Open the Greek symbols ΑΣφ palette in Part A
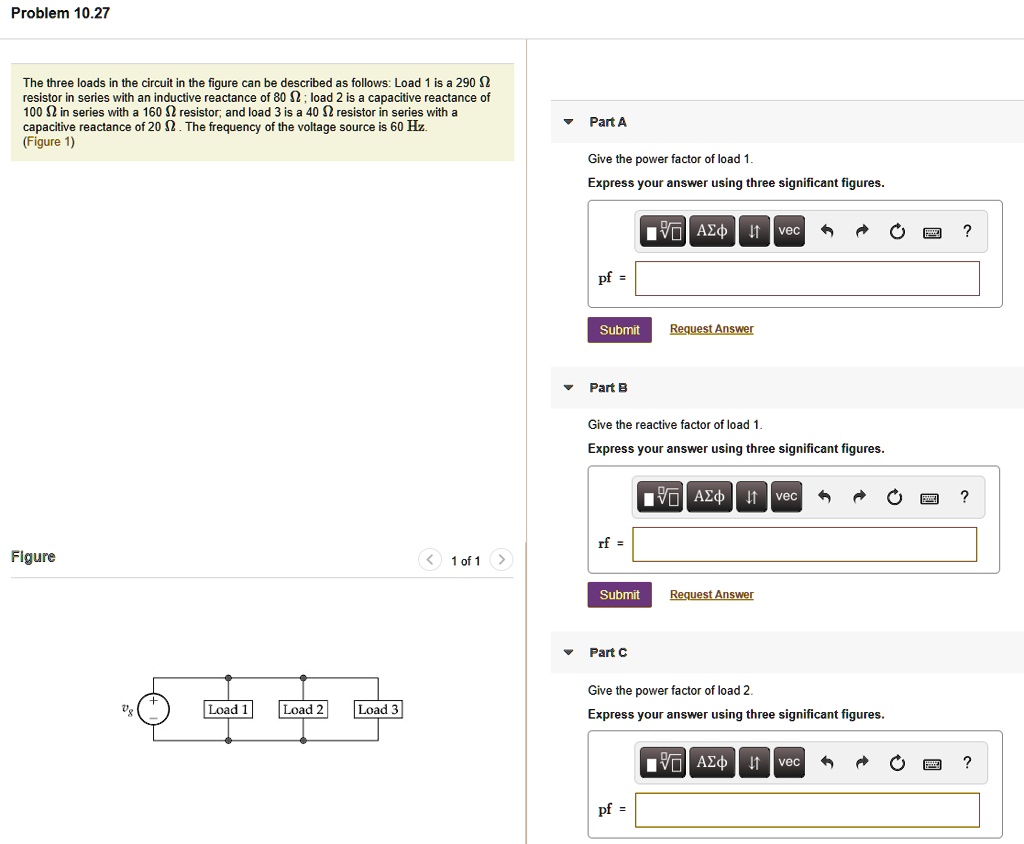This screenshot has height=844, width=1024. 711,230
